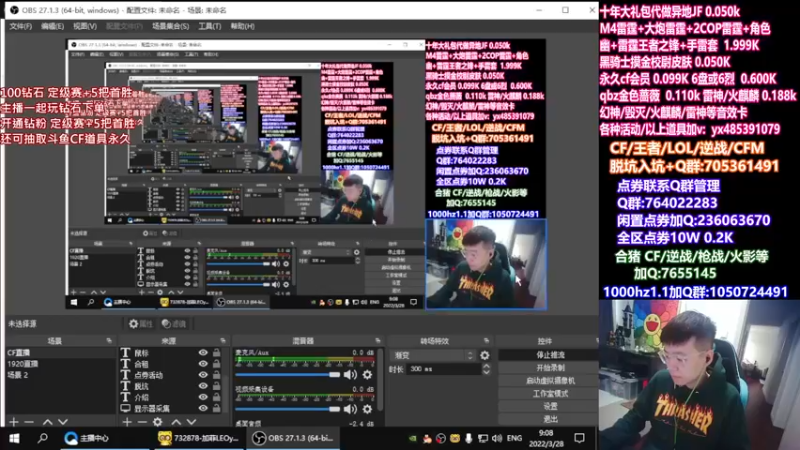Image resolution: width=800 pixels, height=450 pixels.
Task: Mute the 视频采集设备 speaker icon
Action: pyautogui.click(x=350, y=409)
